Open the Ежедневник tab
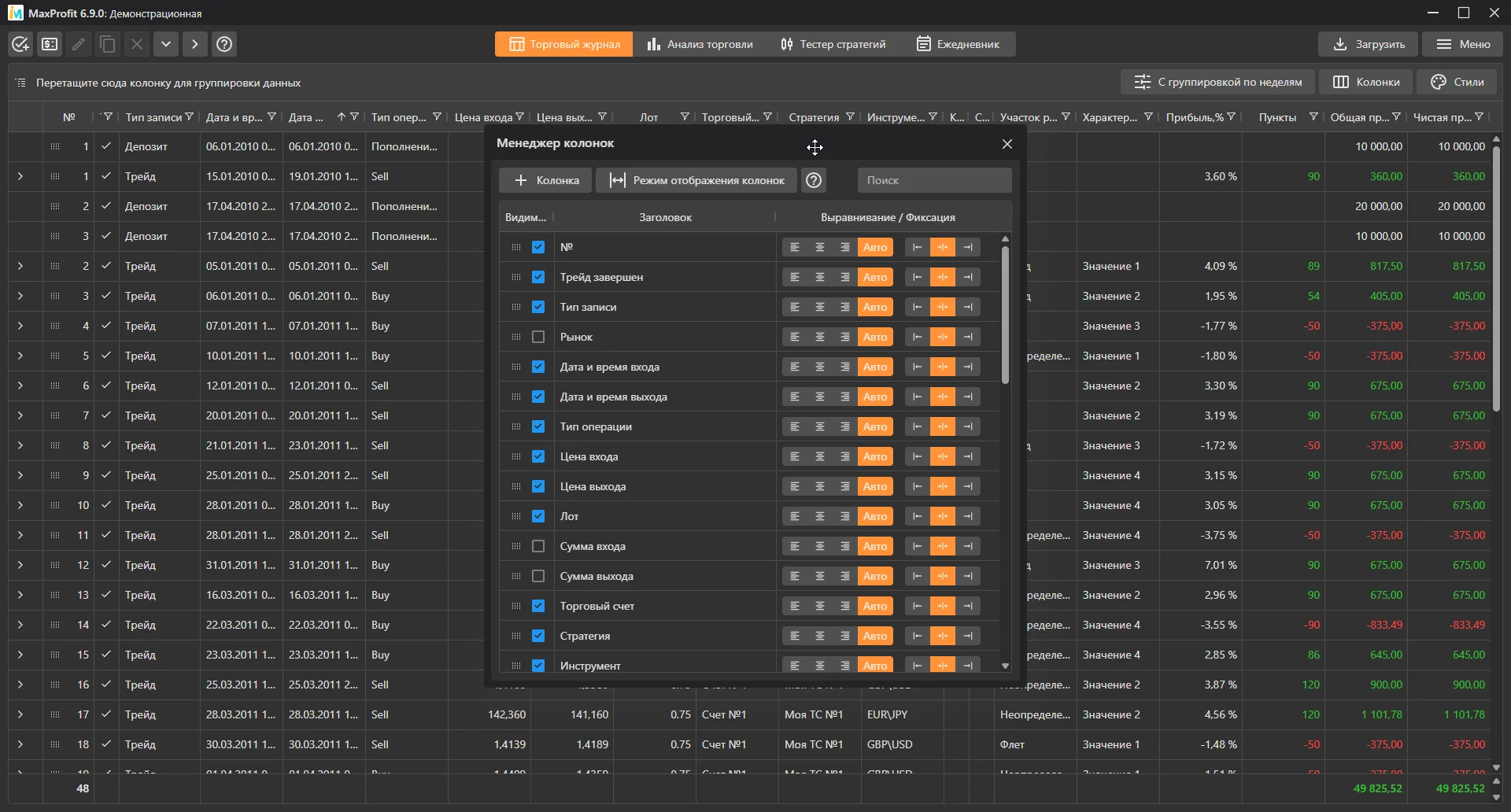This screenshot has height=812, width=1511. [958, 44]
